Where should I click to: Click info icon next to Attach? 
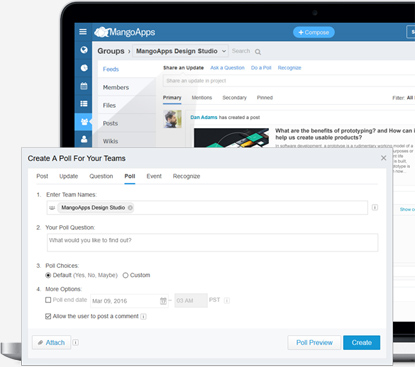(x=76, y=342)
